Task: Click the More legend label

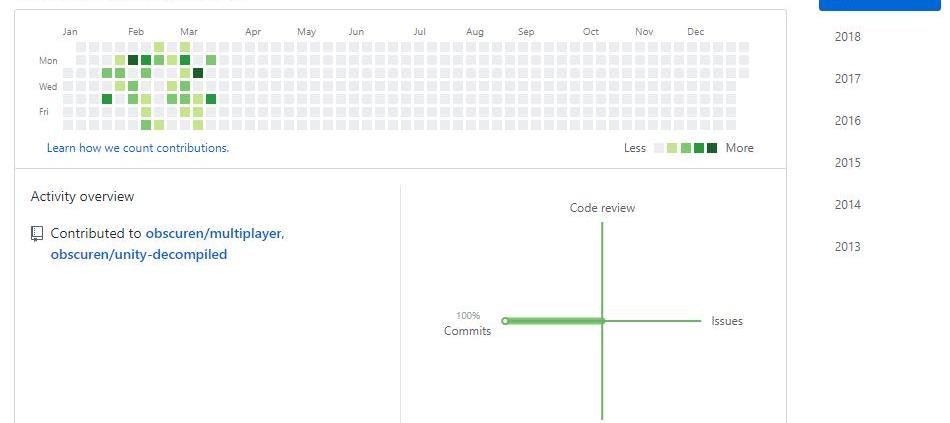Action: [x=740, y=148]
